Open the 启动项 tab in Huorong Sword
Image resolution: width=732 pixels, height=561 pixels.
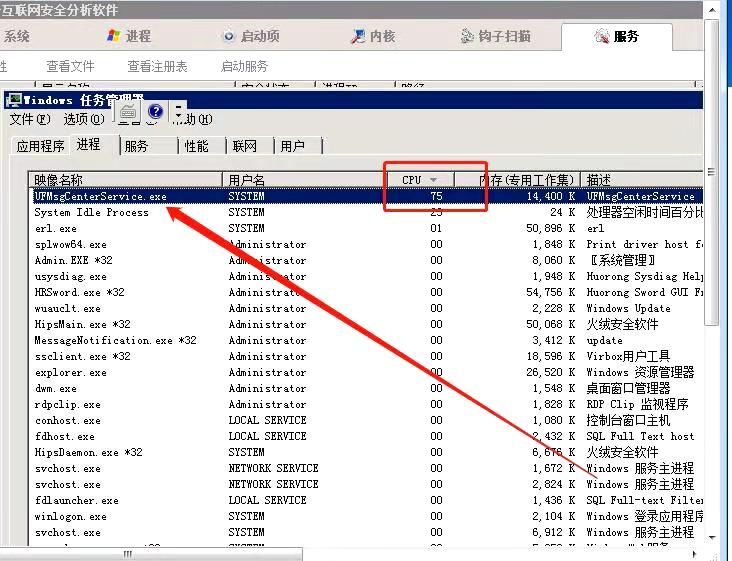click(x=251, y=36)
